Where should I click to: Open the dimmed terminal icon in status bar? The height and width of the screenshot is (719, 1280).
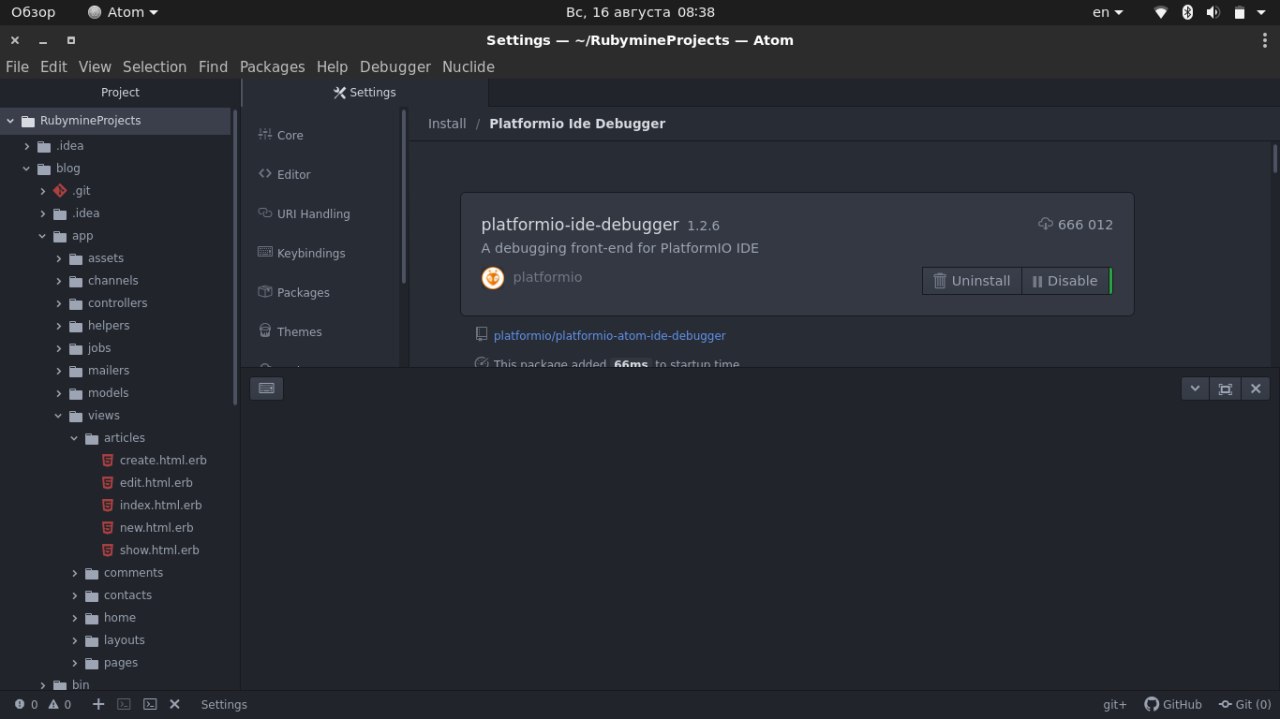coord(124,704)
